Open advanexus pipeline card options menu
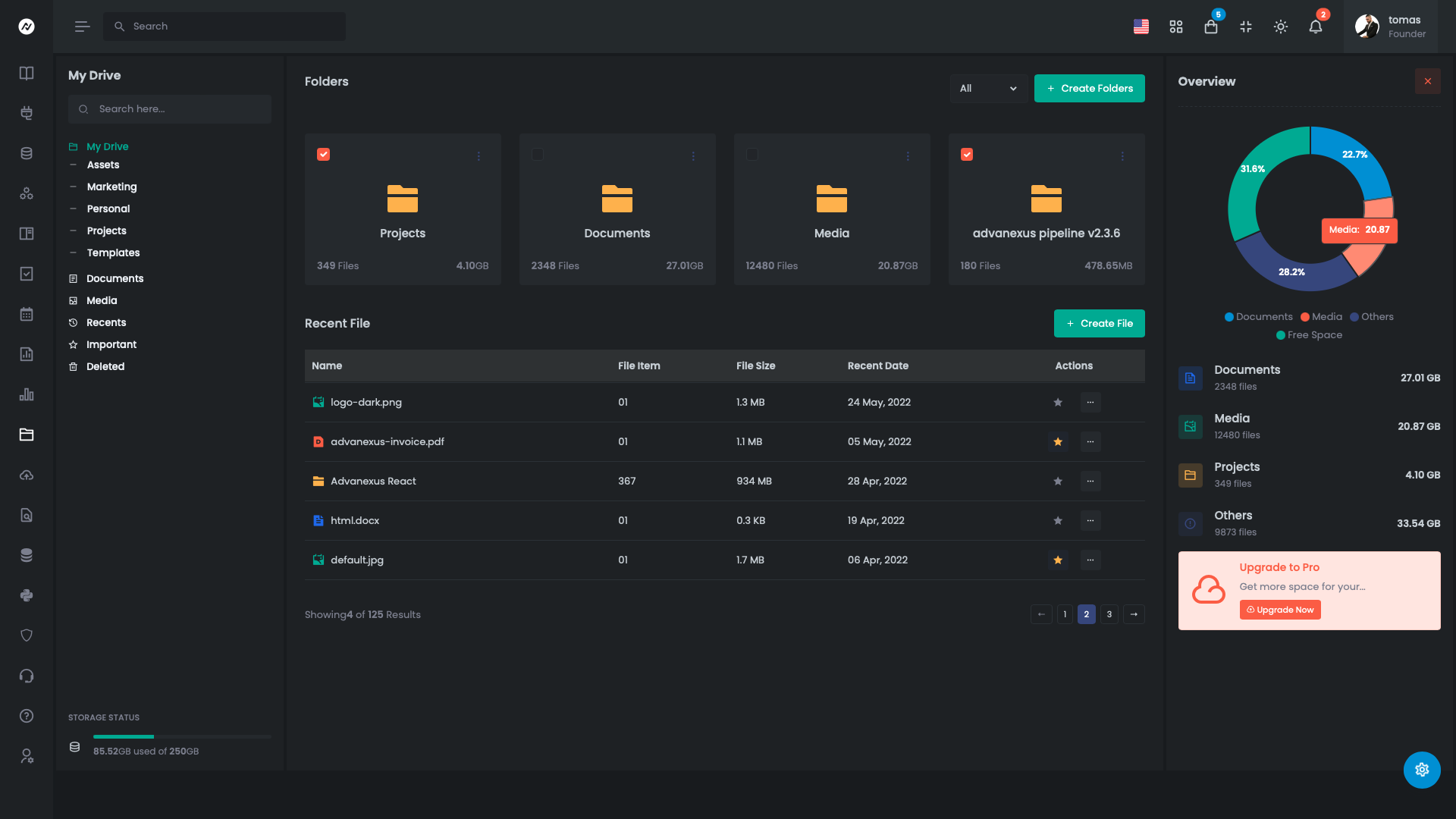 (1122, 156)
